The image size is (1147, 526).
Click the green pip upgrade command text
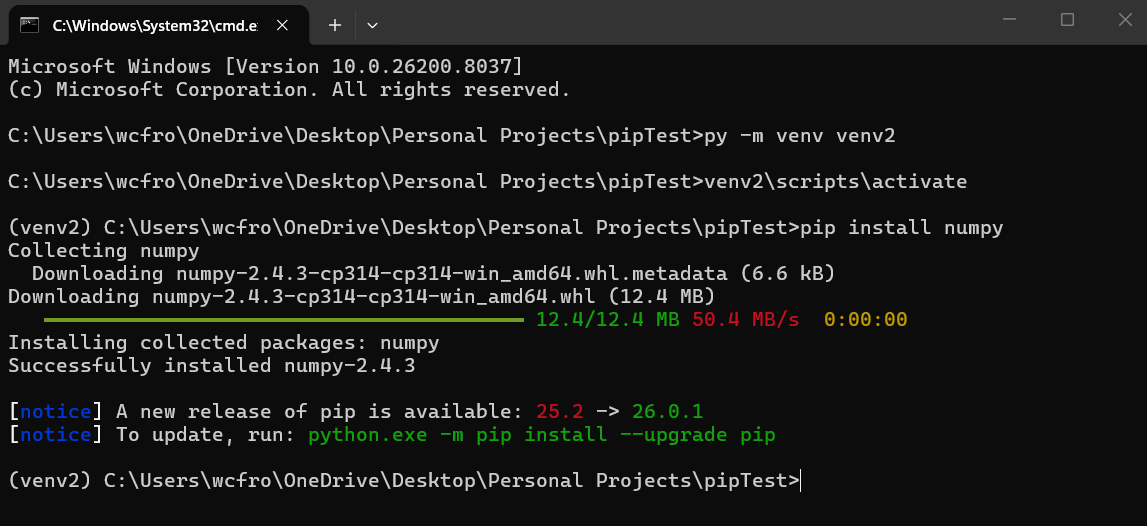tap(541, 435)
